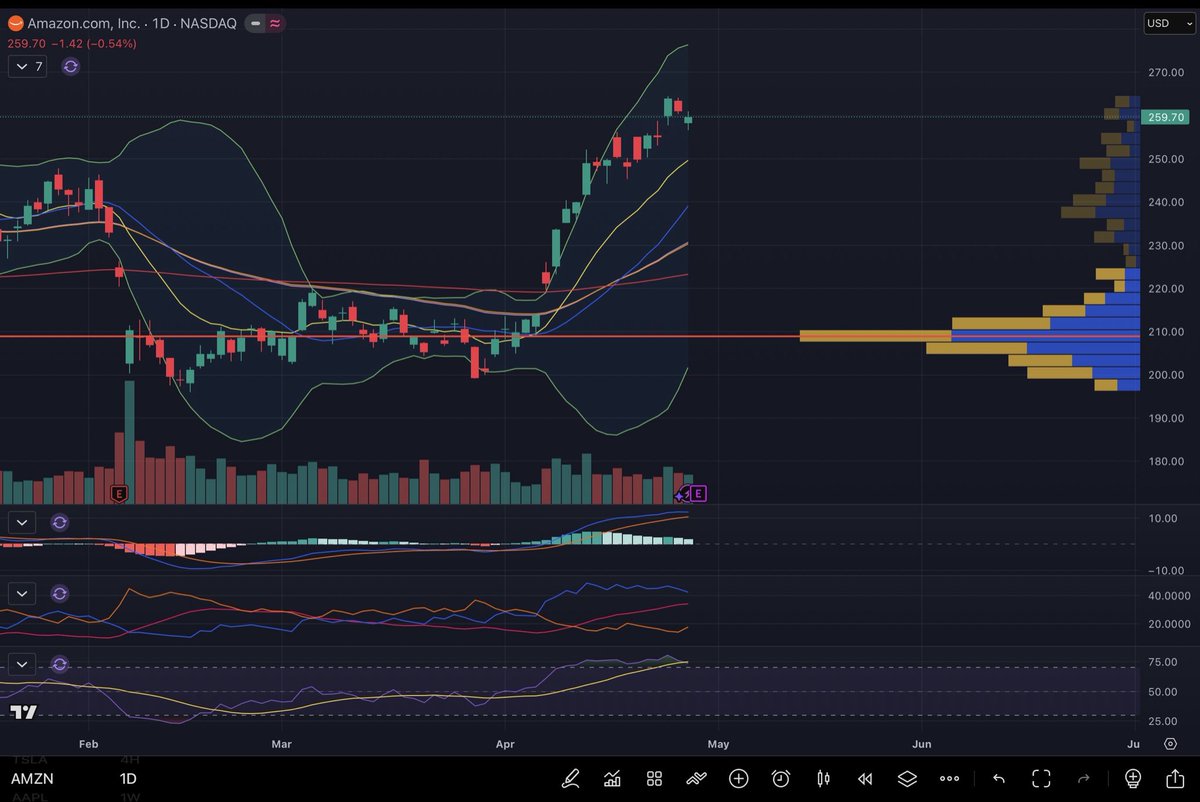Image resolution: width=1200 pixels, height=802 pixels.
Task: Open the ideas lightbulb icon
Action: click(1133, 778)
